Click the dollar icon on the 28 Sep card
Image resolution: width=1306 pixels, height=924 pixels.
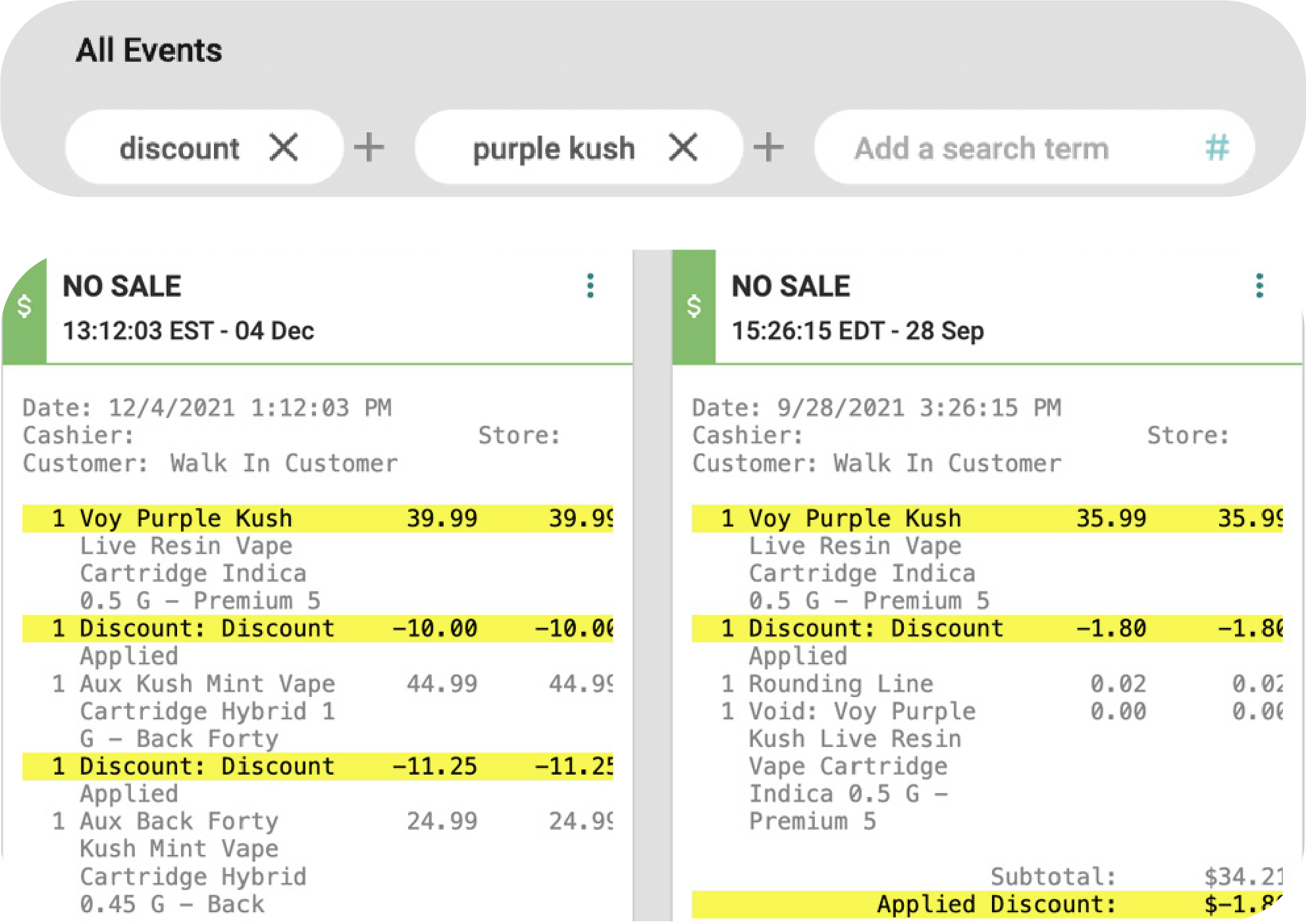point(694,306)
